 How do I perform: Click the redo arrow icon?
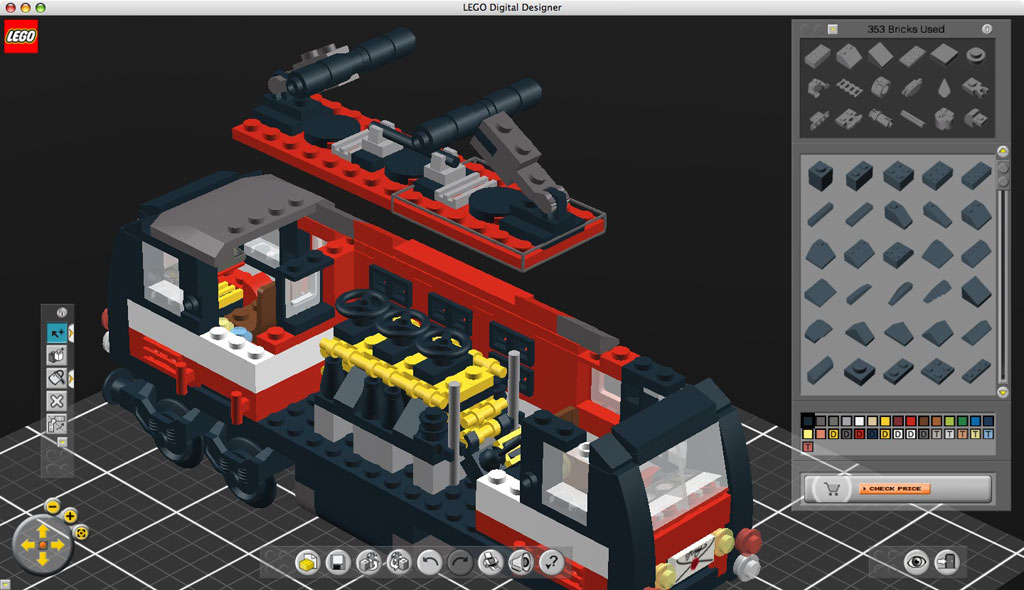coord(458,562)
